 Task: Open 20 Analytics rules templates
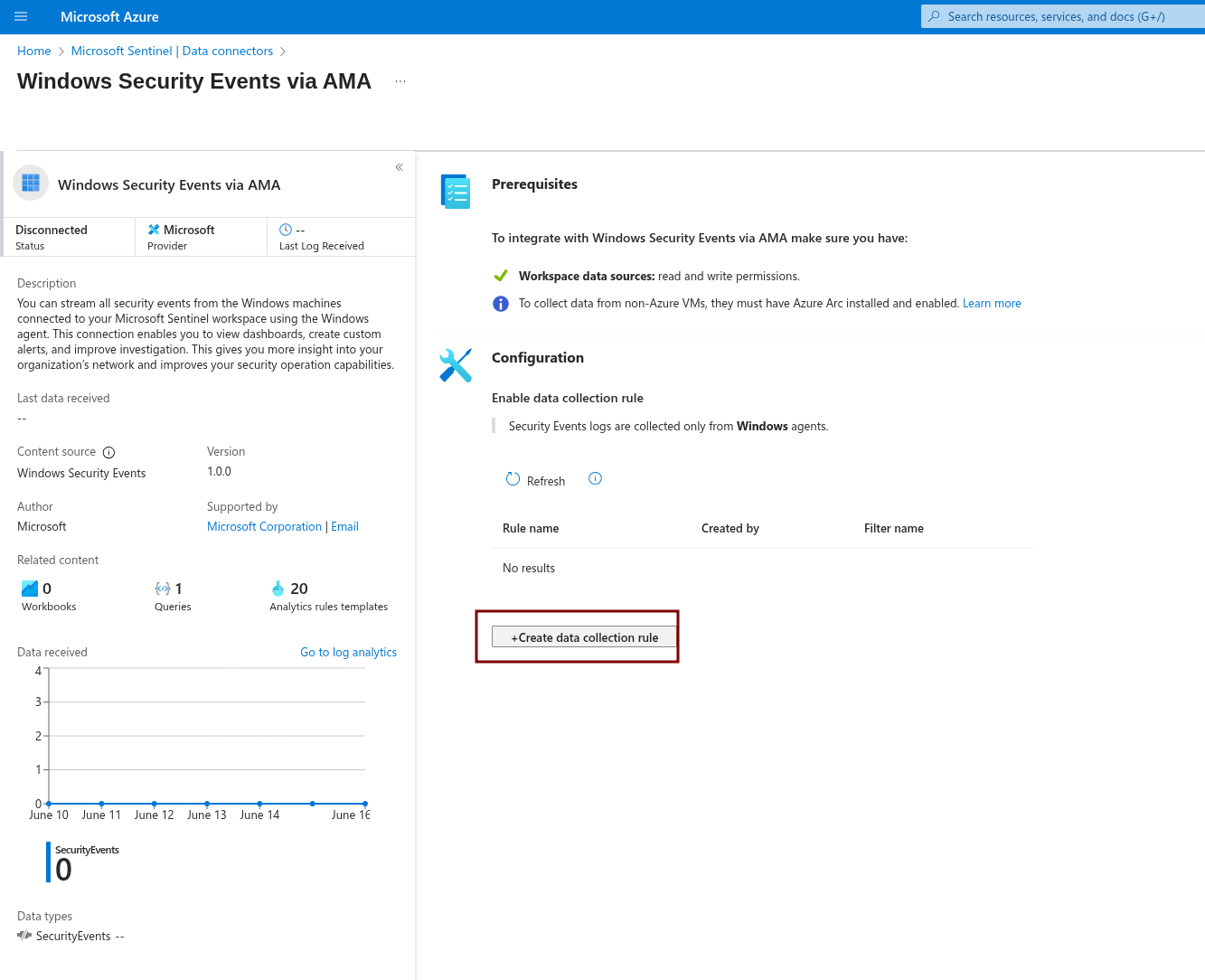coord(328,597)
